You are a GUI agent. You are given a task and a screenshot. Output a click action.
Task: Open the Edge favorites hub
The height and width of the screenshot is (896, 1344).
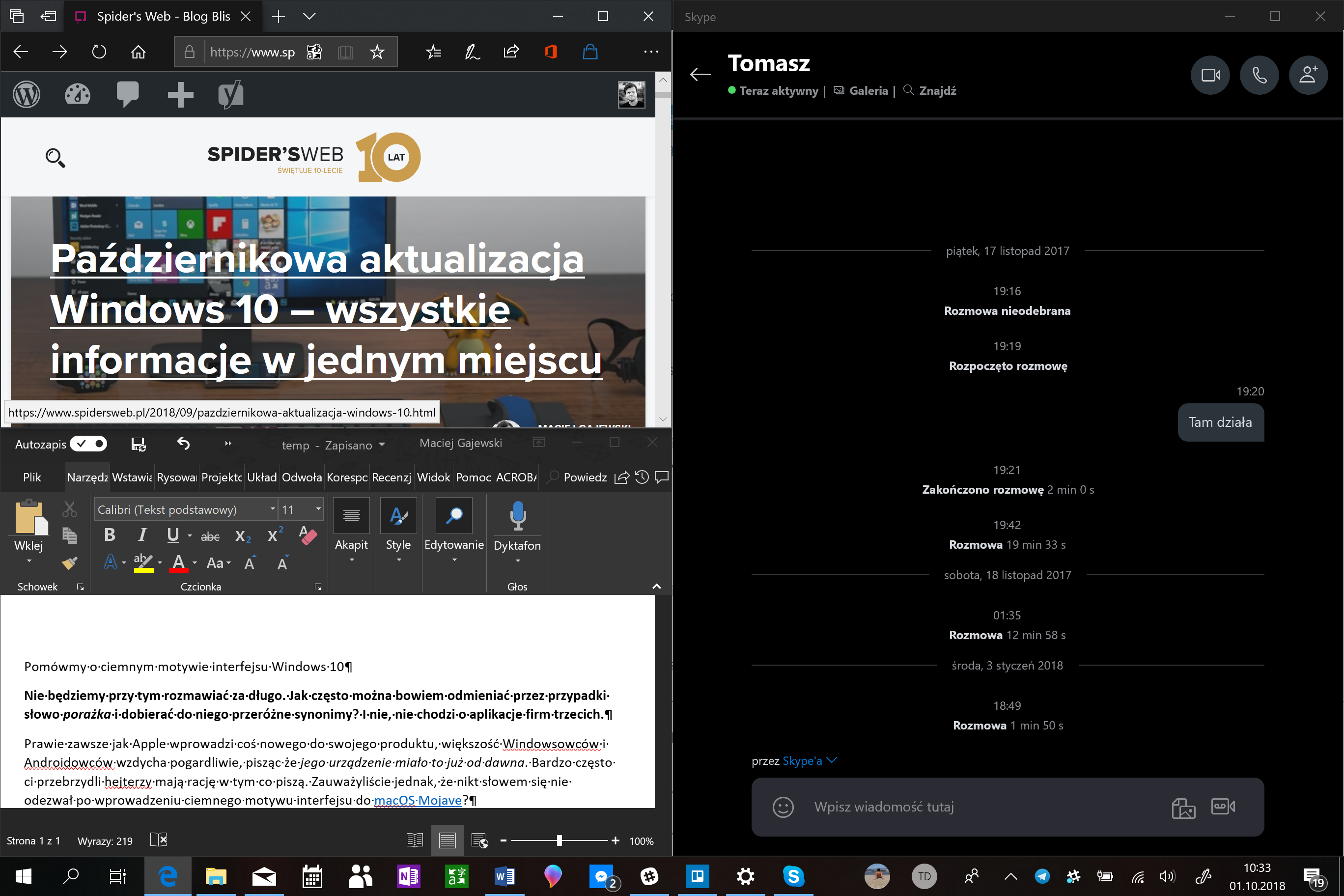tap(434, 52)
